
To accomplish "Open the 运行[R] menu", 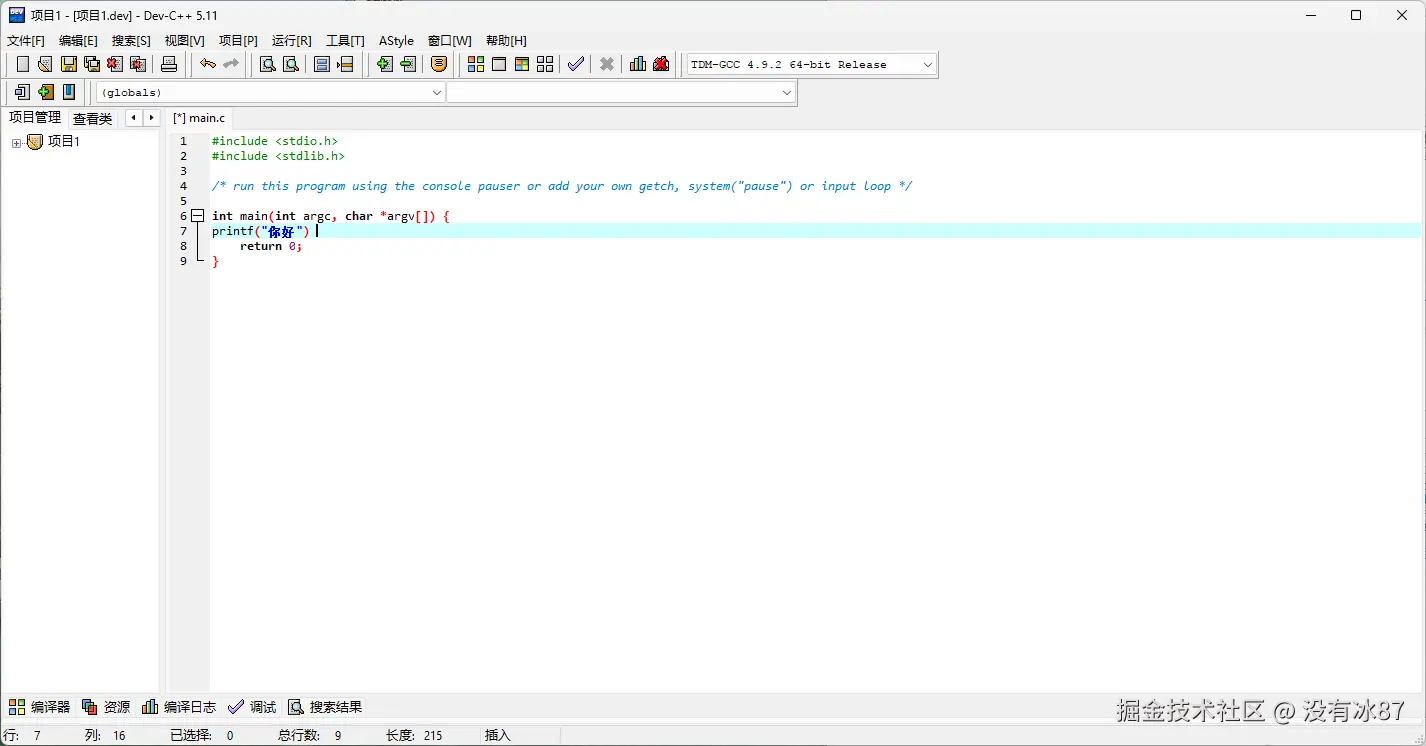I will 292,41.
